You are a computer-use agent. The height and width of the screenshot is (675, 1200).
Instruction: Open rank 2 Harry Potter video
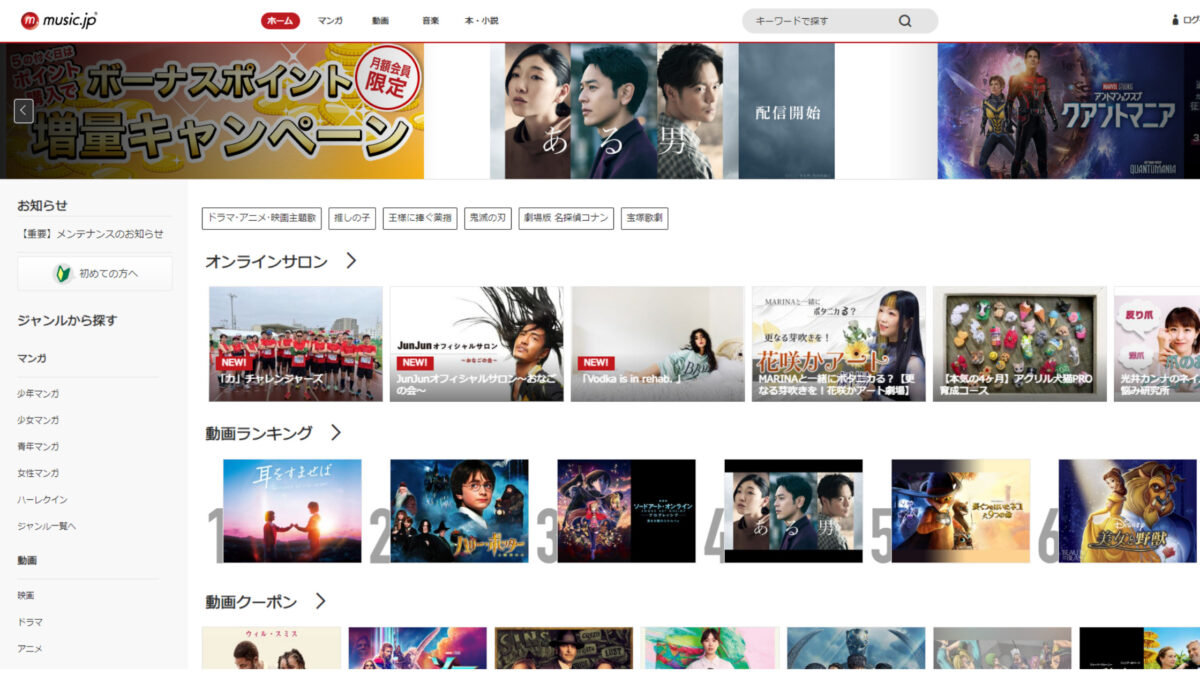point(459,511)
